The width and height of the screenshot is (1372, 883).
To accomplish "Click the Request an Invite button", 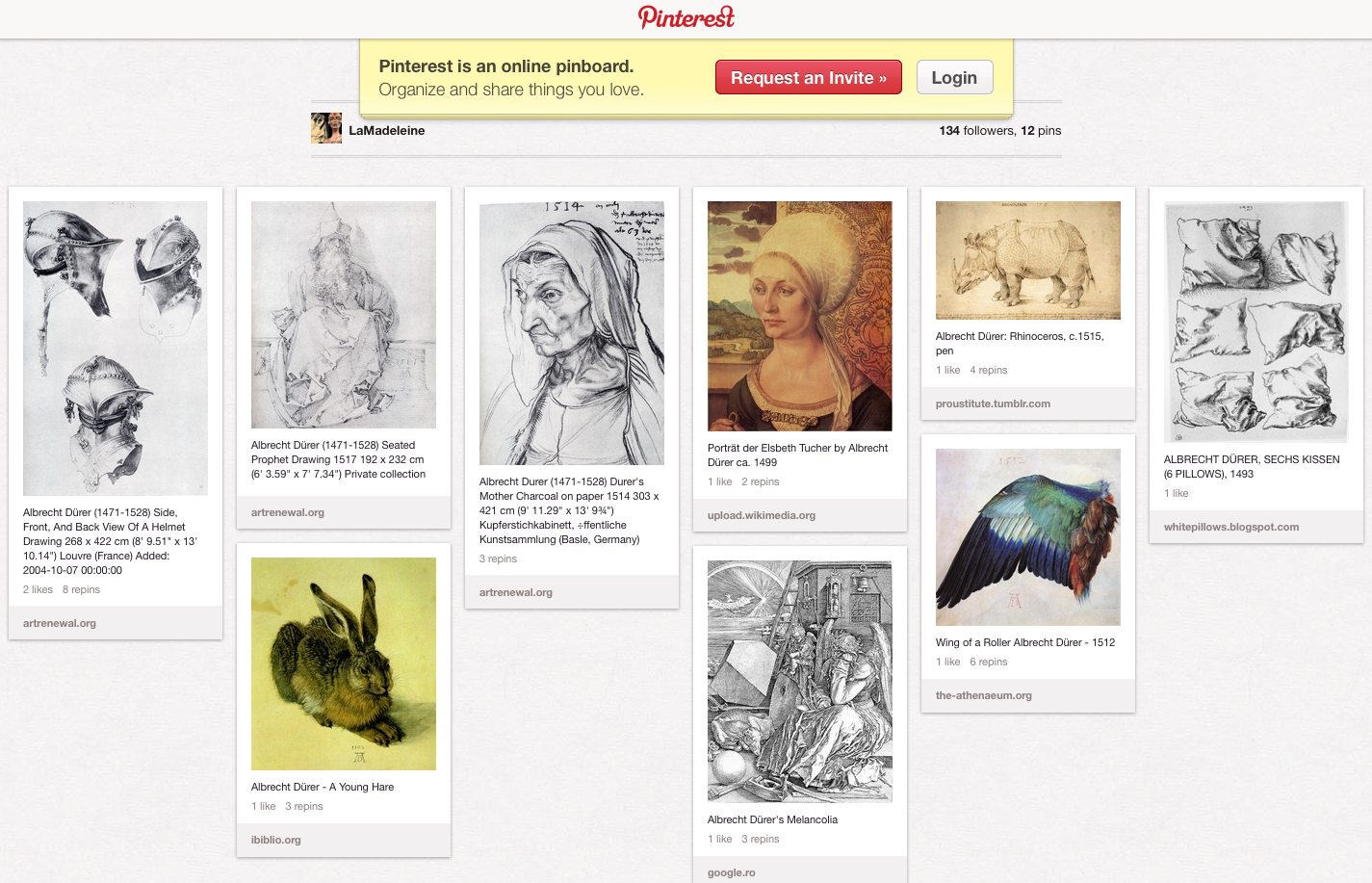I will [x=808, y=77].
